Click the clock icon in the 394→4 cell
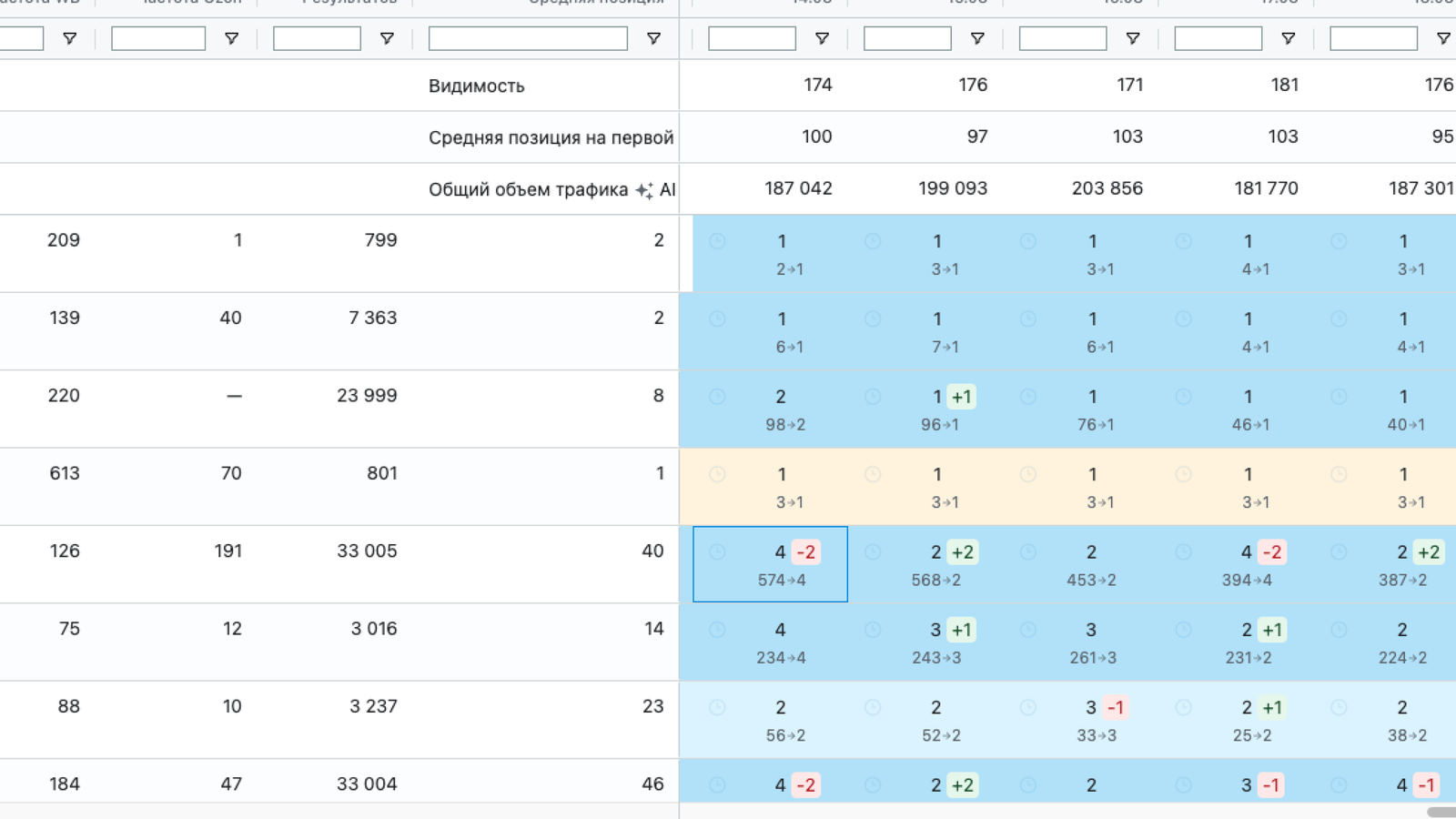The height and width of the screenshot is (819, 1456). pyautogui.click(x=1184, y=551)
